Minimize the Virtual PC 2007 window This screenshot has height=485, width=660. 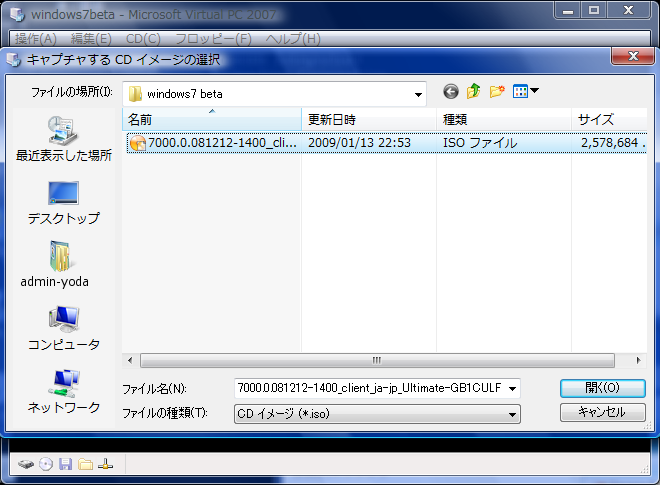pyautogui.click(x=568, y=10)
